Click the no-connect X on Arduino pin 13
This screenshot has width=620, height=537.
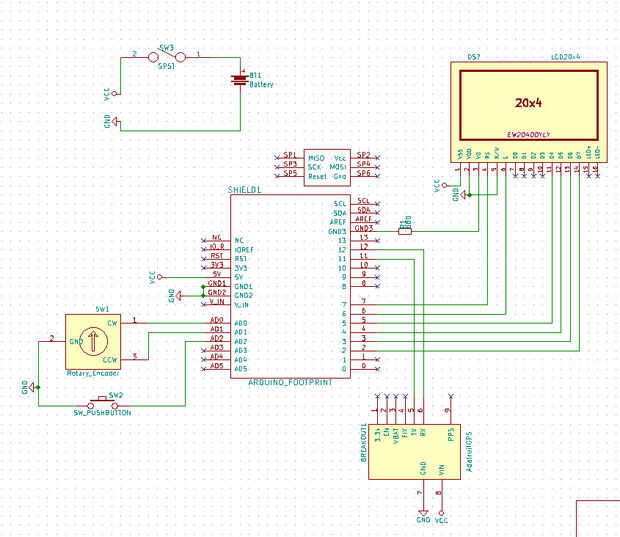coord(378,240)
